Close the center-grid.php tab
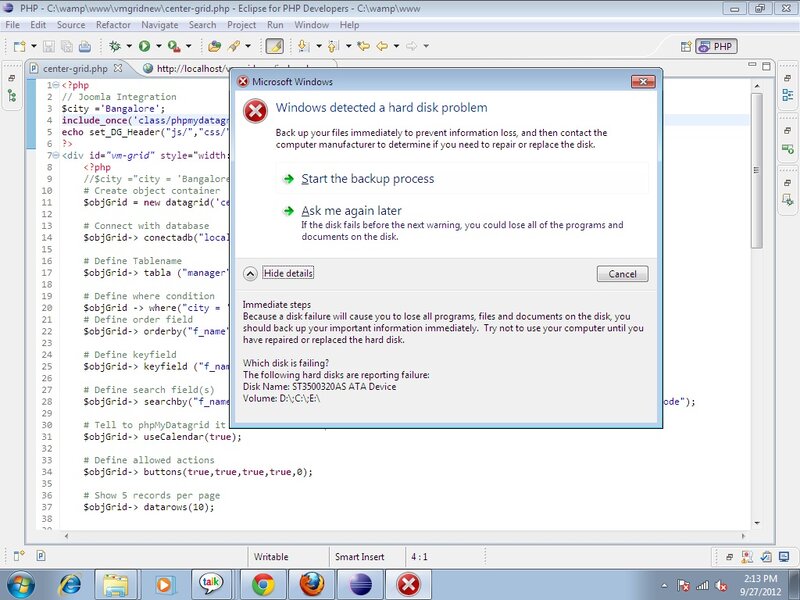The height and width of the screenshot is (600, 800). pyautogui.click(x=118, y=68)
